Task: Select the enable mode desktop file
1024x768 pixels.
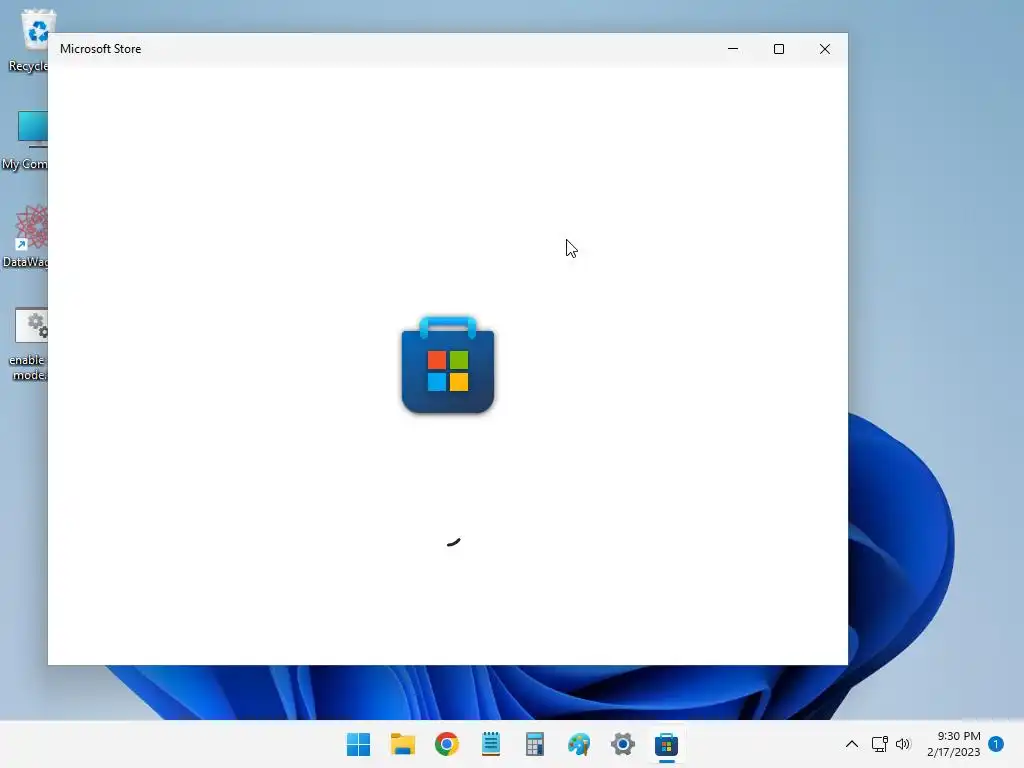Action: pyautogui.click(x=29, y=345)
